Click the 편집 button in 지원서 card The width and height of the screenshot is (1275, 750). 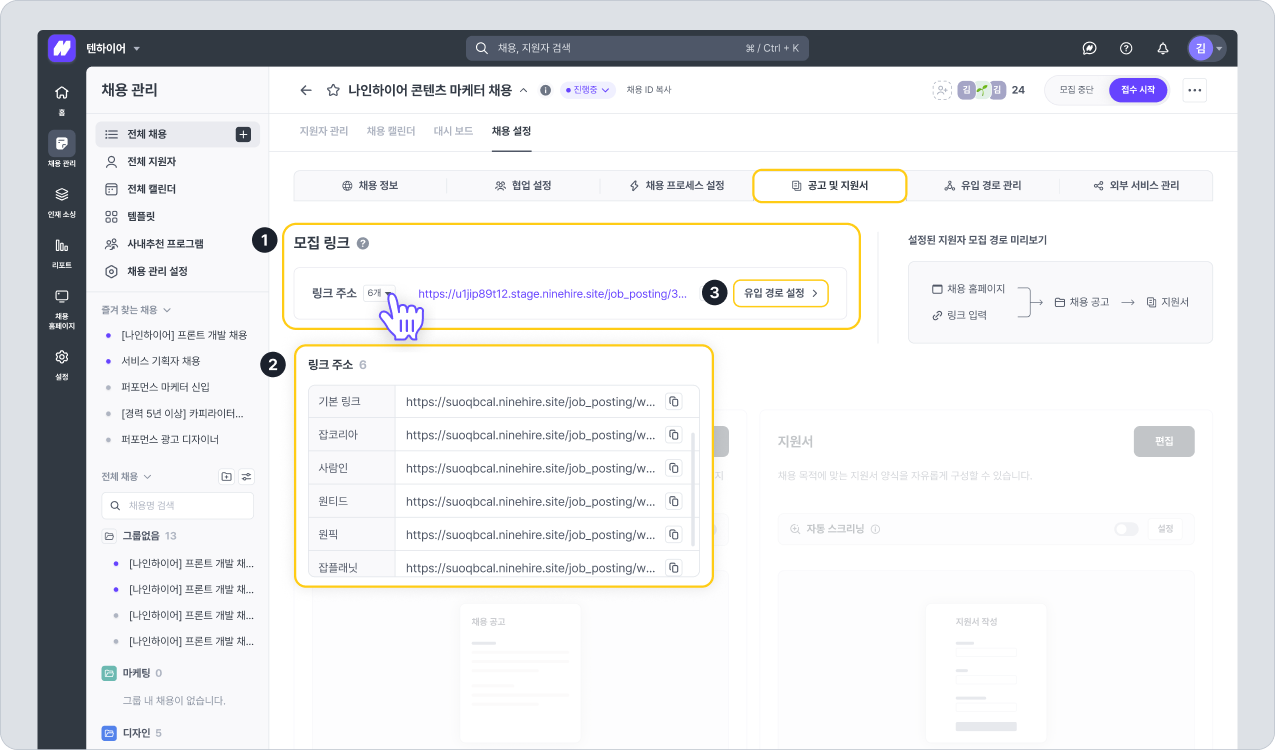(x=1164, y=441)
